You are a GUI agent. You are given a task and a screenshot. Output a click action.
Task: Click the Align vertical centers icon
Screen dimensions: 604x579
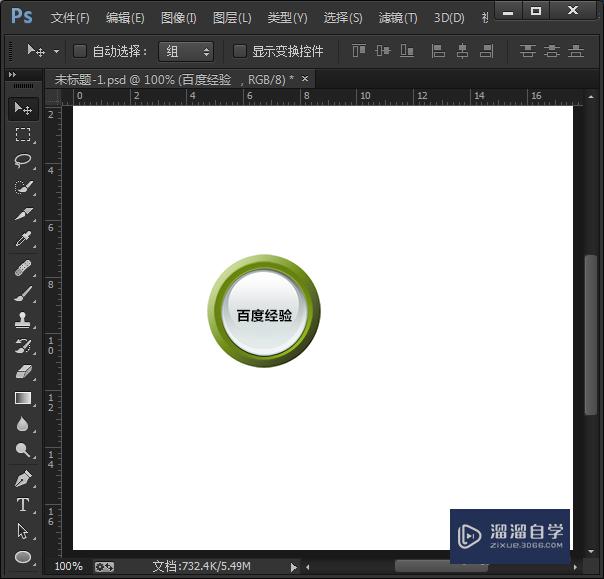(x=383, y=50)
